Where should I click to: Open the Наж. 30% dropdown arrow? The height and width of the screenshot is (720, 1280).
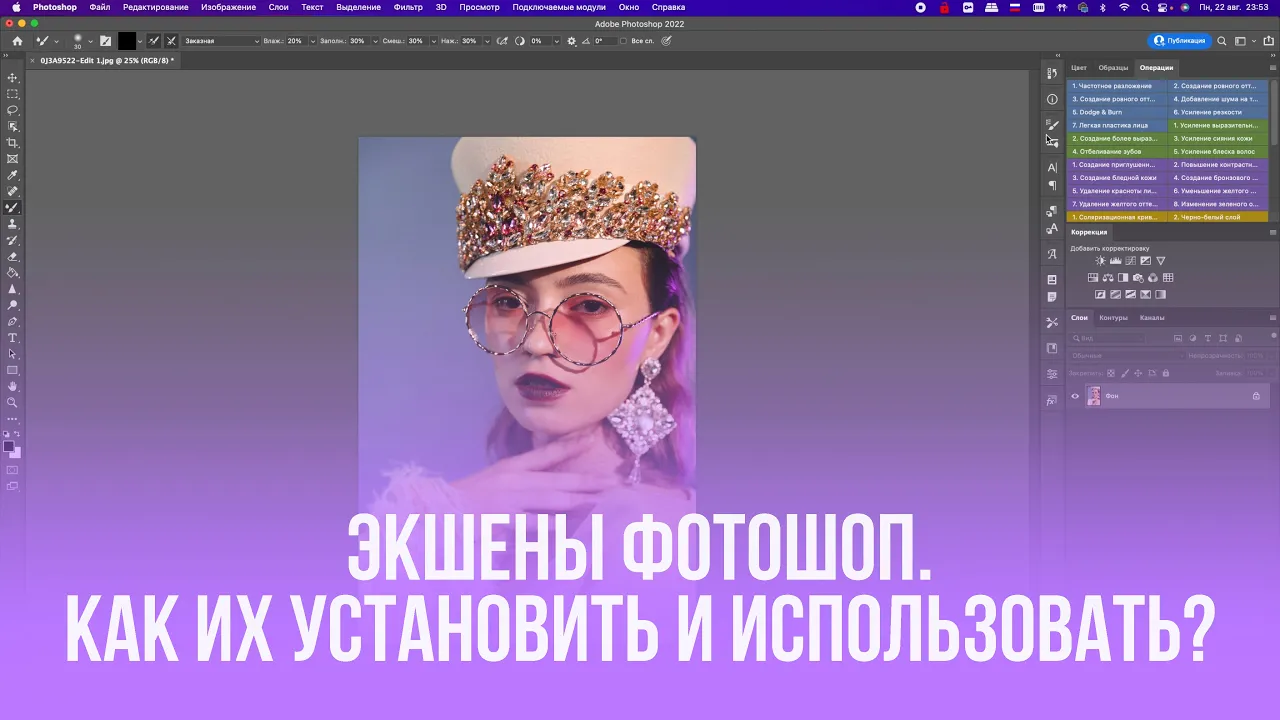tap(487, 41)
